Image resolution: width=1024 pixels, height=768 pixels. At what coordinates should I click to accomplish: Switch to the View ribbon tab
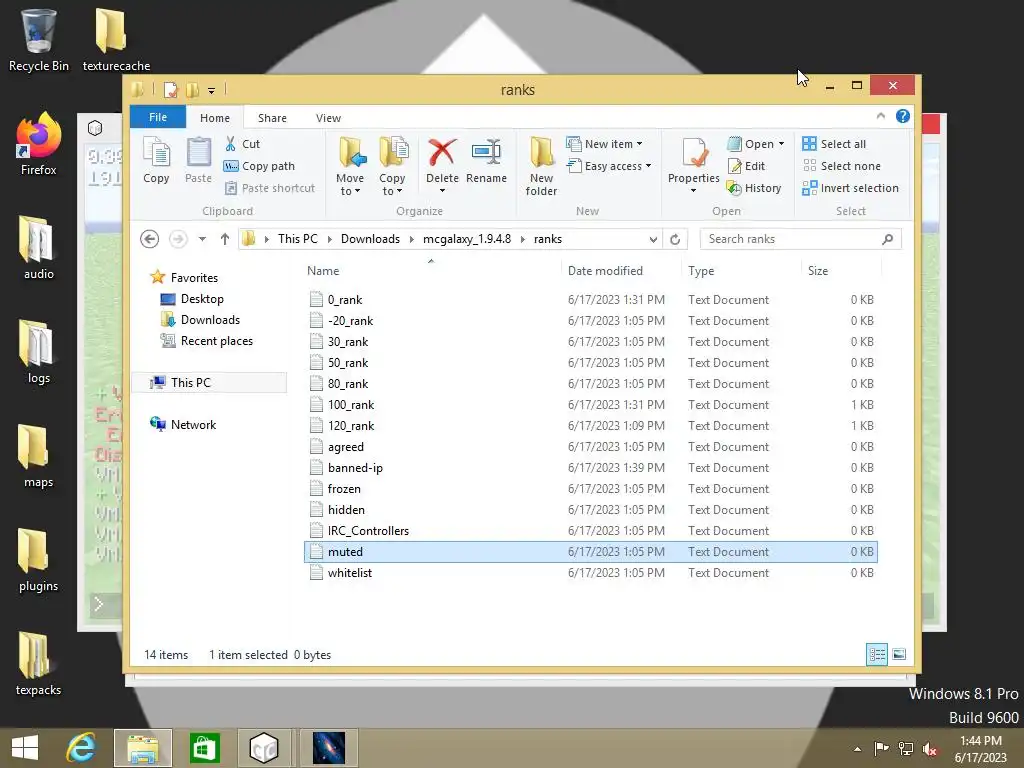click(328, 118)
